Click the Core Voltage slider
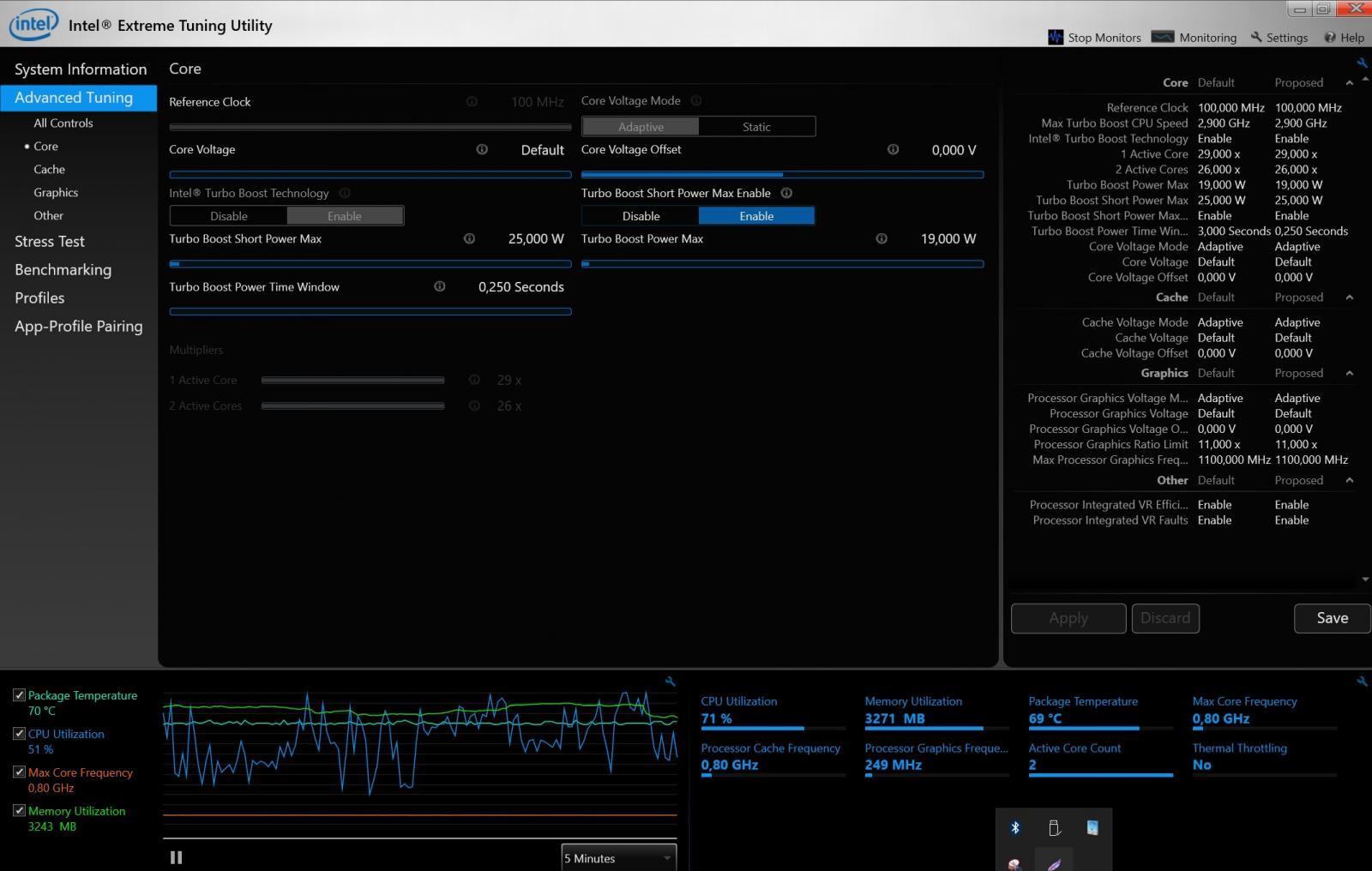Viewport: 1372px width, 871px height. click(x=370, y=175)
